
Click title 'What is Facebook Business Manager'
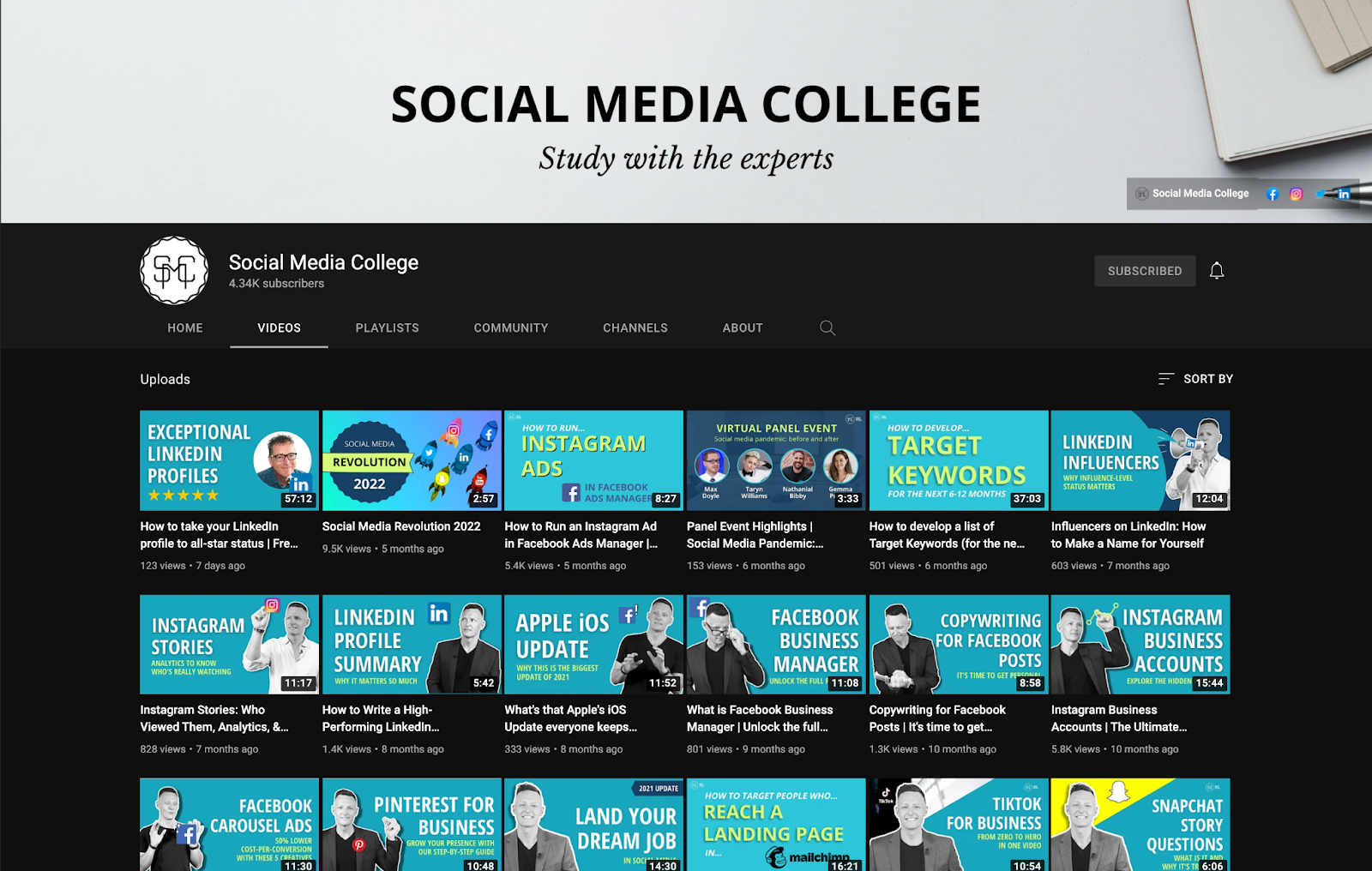(760, 718)
